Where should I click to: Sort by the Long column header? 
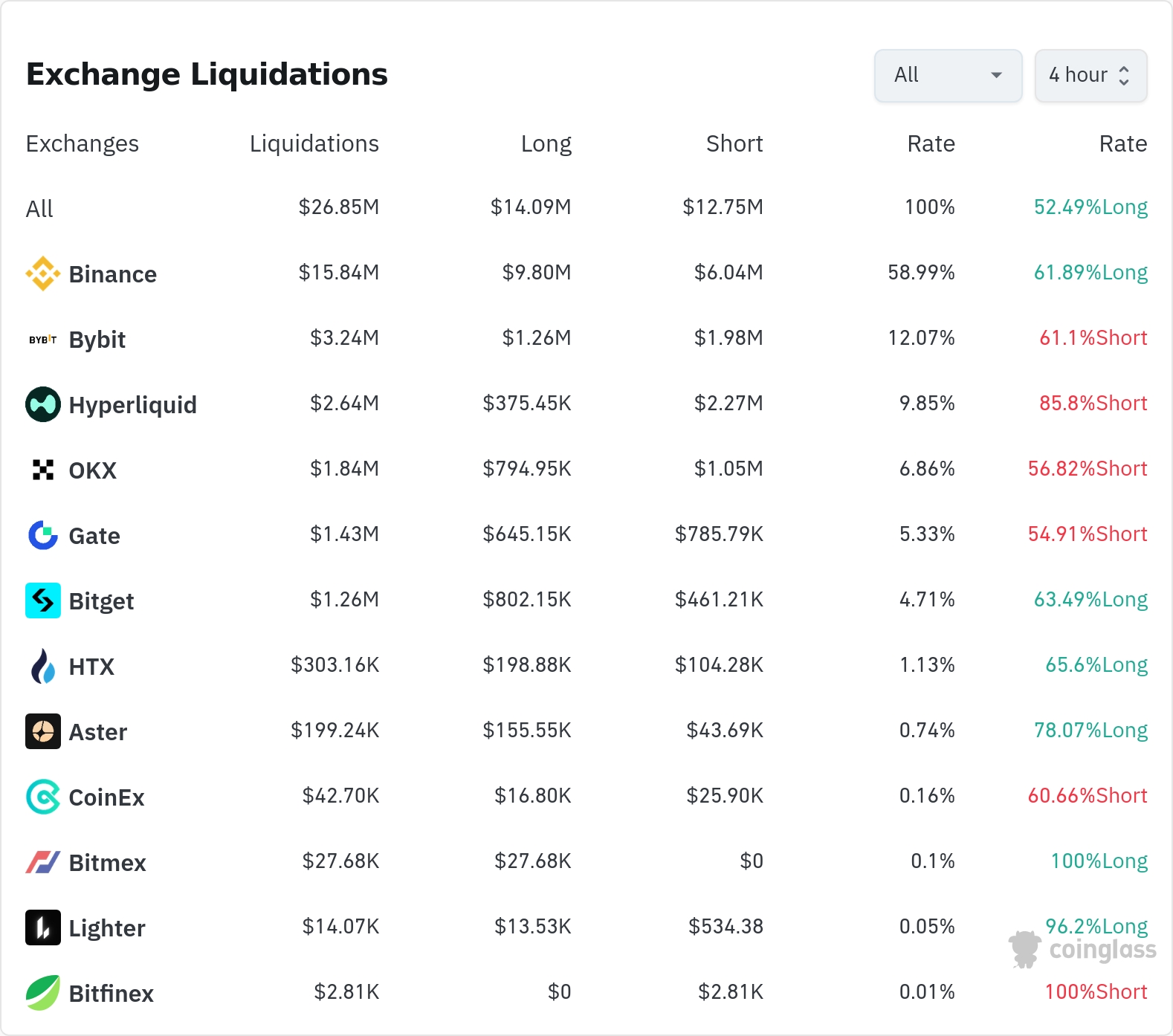click(x=546, y=143)
